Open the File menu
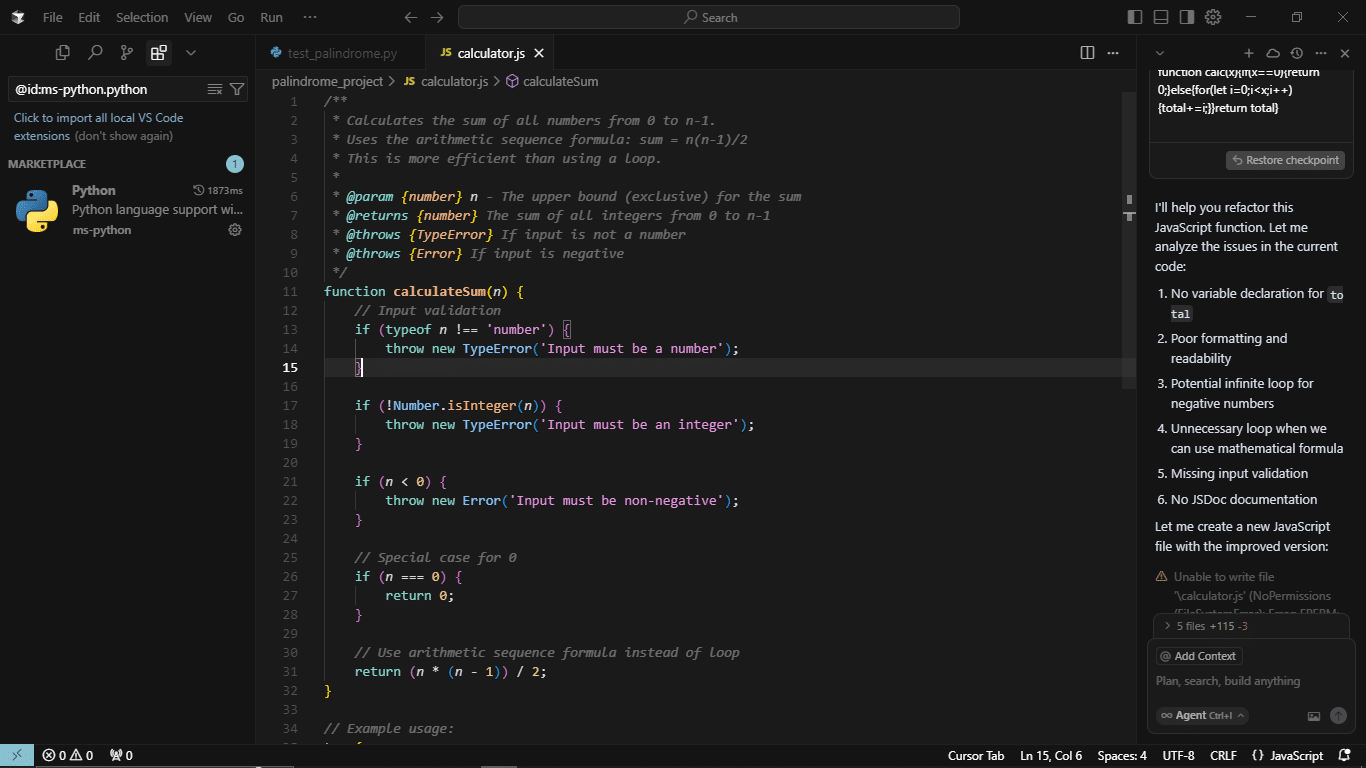Viewport: 1366px width, 768px height. 52,17
